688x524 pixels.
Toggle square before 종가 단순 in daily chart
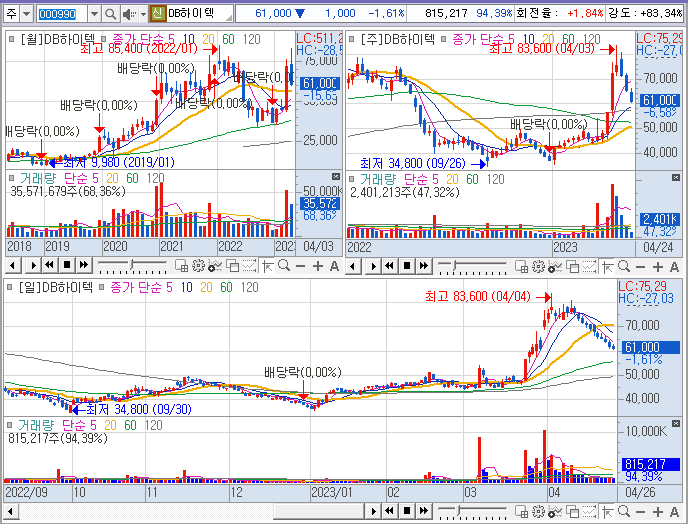(102, 287)
